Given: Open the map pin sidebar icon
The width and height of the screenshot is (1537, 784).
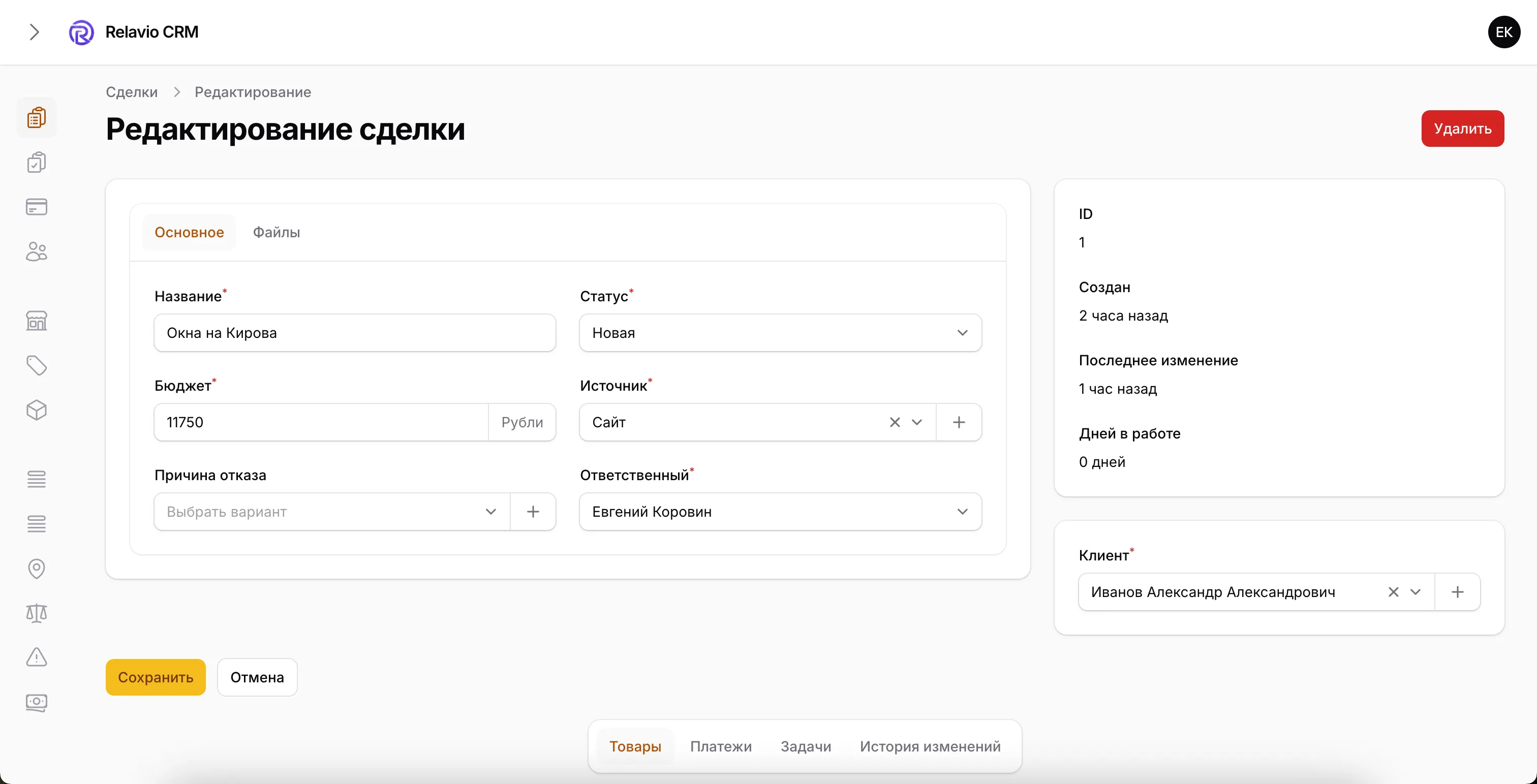Looking at the screenshot, I should pyautogui.click(x=37, y=568).
